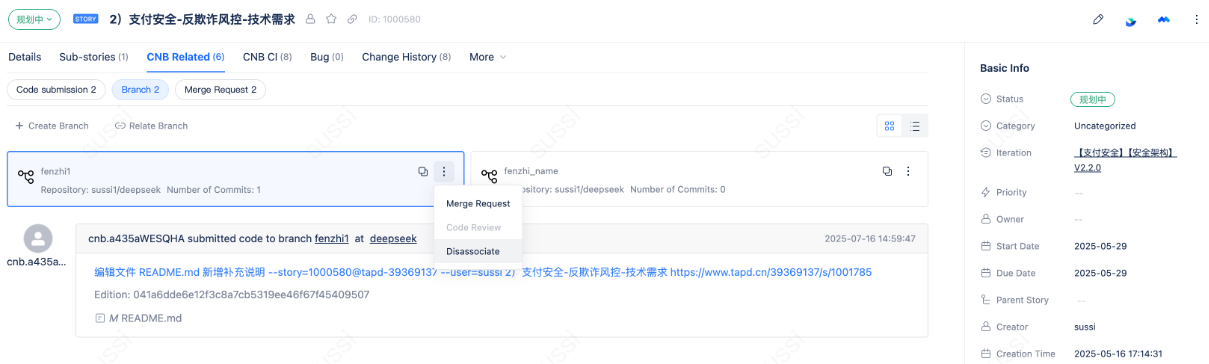The height and width of the screenshot is (364, 1209).
Task: Click the lock icon next to story title
Action: click(x=310, y=19)
